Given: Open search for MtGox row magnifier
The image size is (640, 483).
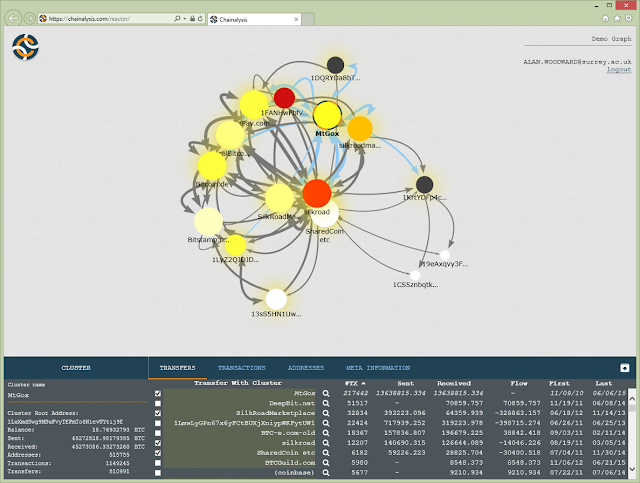Looking at the screenshot, I should [326, 393].
